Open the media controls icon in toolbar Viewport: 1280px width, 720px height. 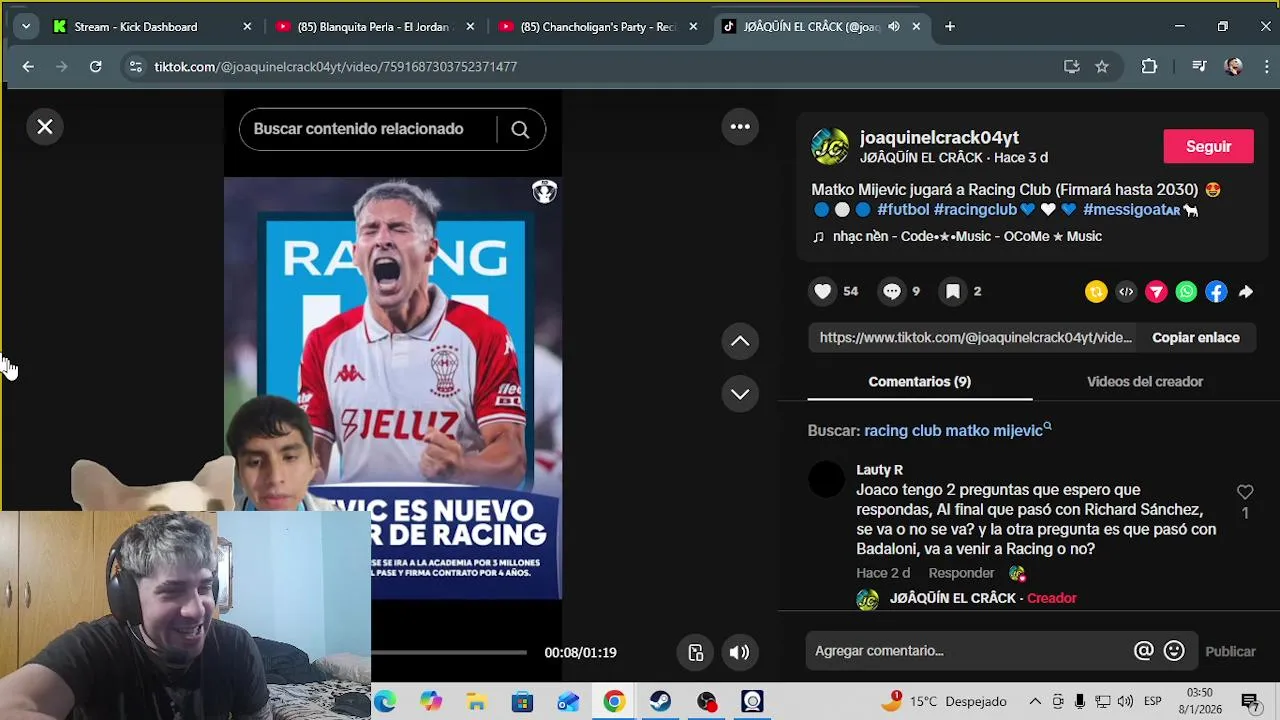click(x=1199, y=66)
